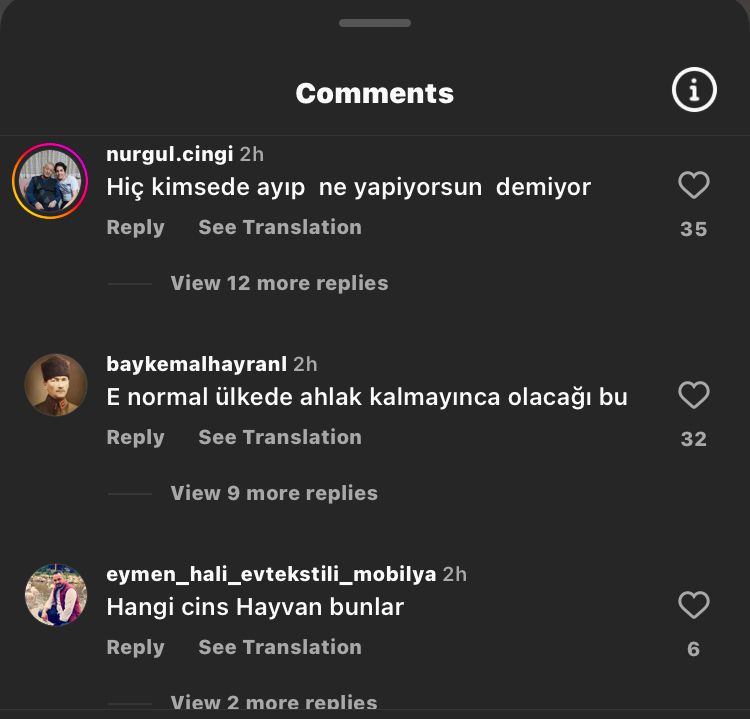Open nurgul.cingi's profile picture story
Screen dimensions: 750x719
coord(50,181)
